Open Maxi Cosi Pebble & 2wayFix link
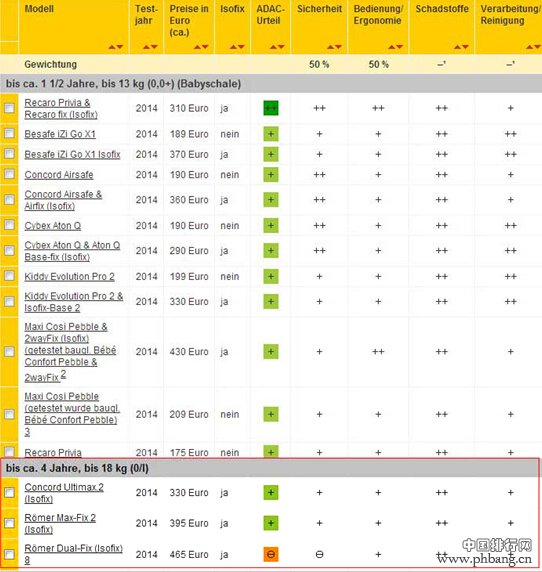Image resolution: width=542 pixels, height=572 pixels. click(x=70, y=352)
